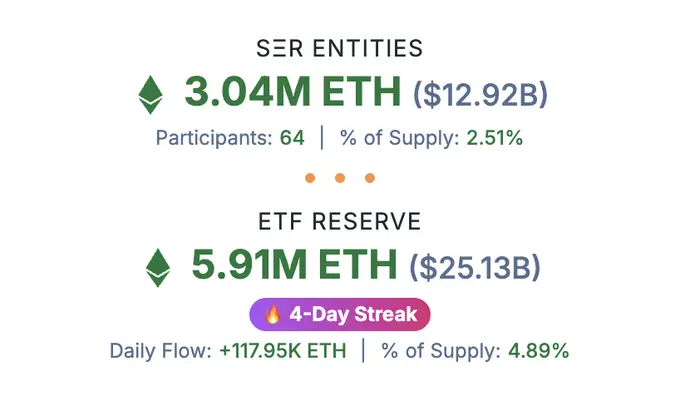The width and height of the screenshot is (680, 396).
Task: Click the Participants label
Action: pos(214,139)
